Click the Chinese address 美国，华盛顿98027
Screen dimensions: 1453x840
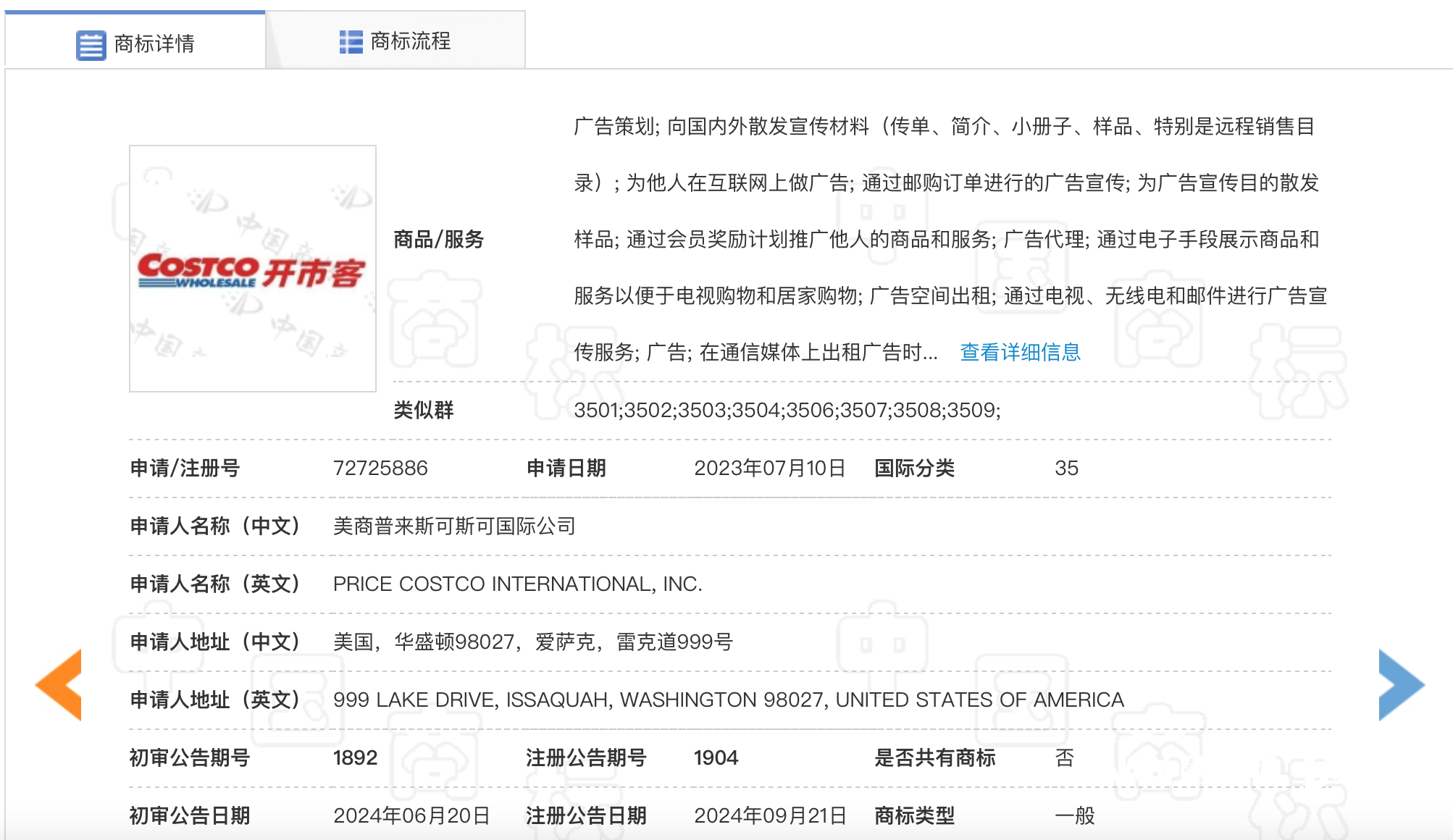(532, 642)
